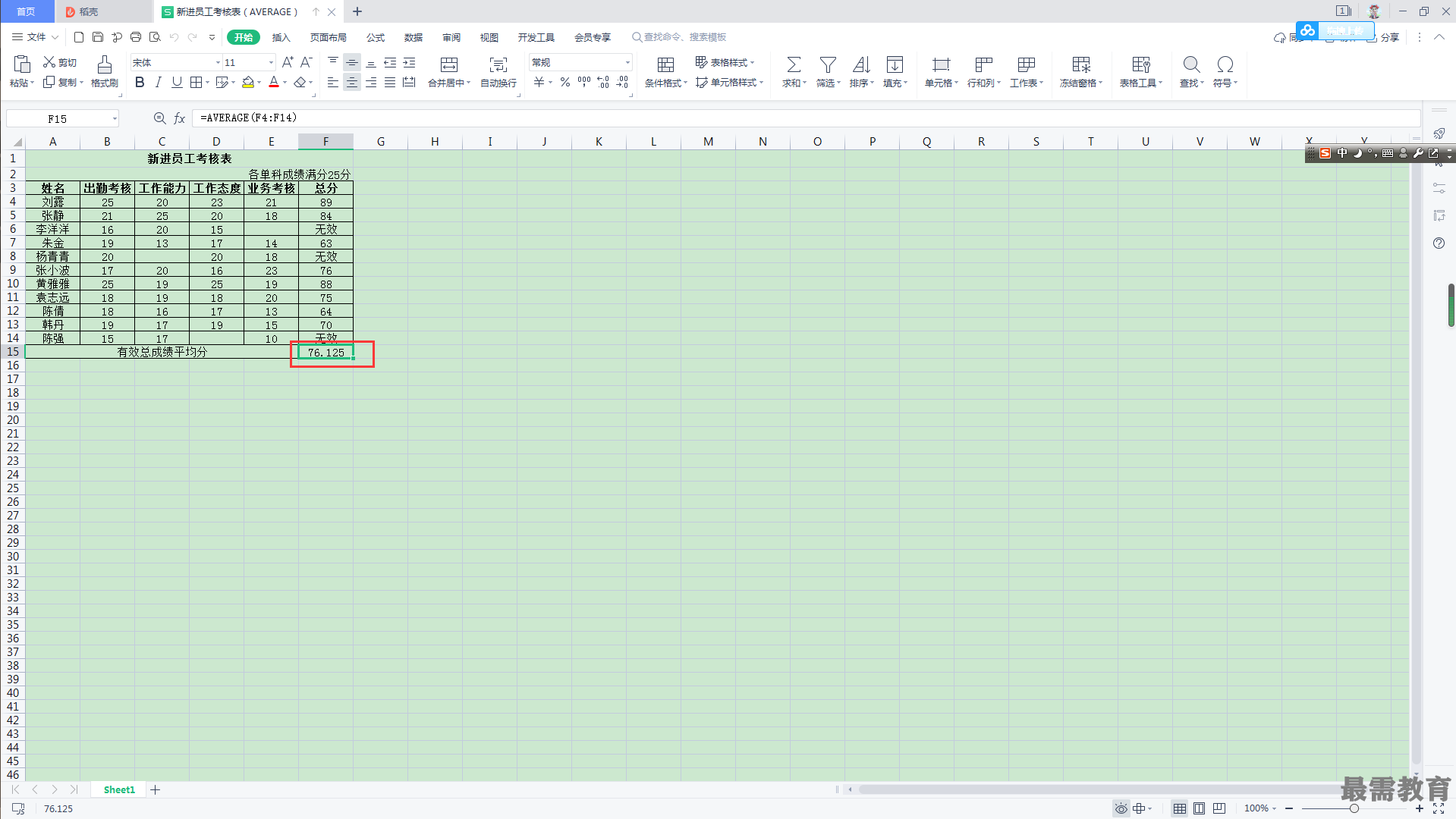This screenshot has height=819, width=1456.
Task: Click the percent style icon
Action: (565, 82)
